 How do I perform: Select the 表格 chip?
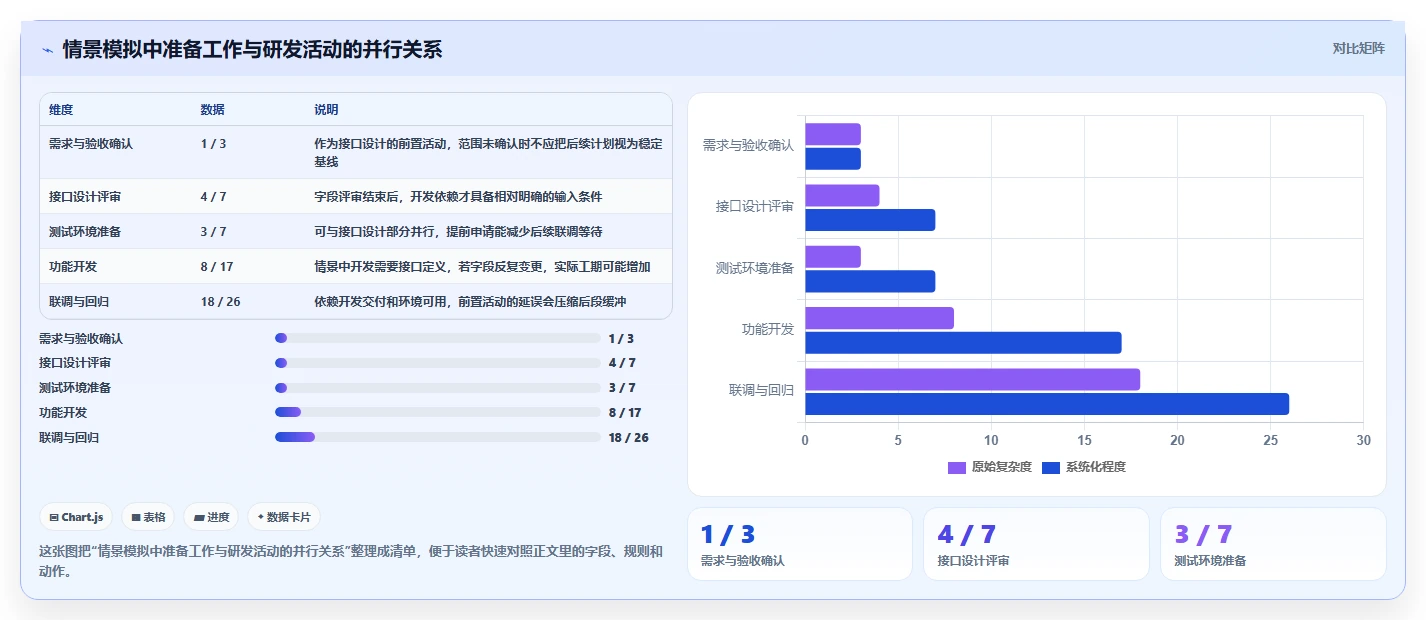pyautogui.click(x=148, y=517)
